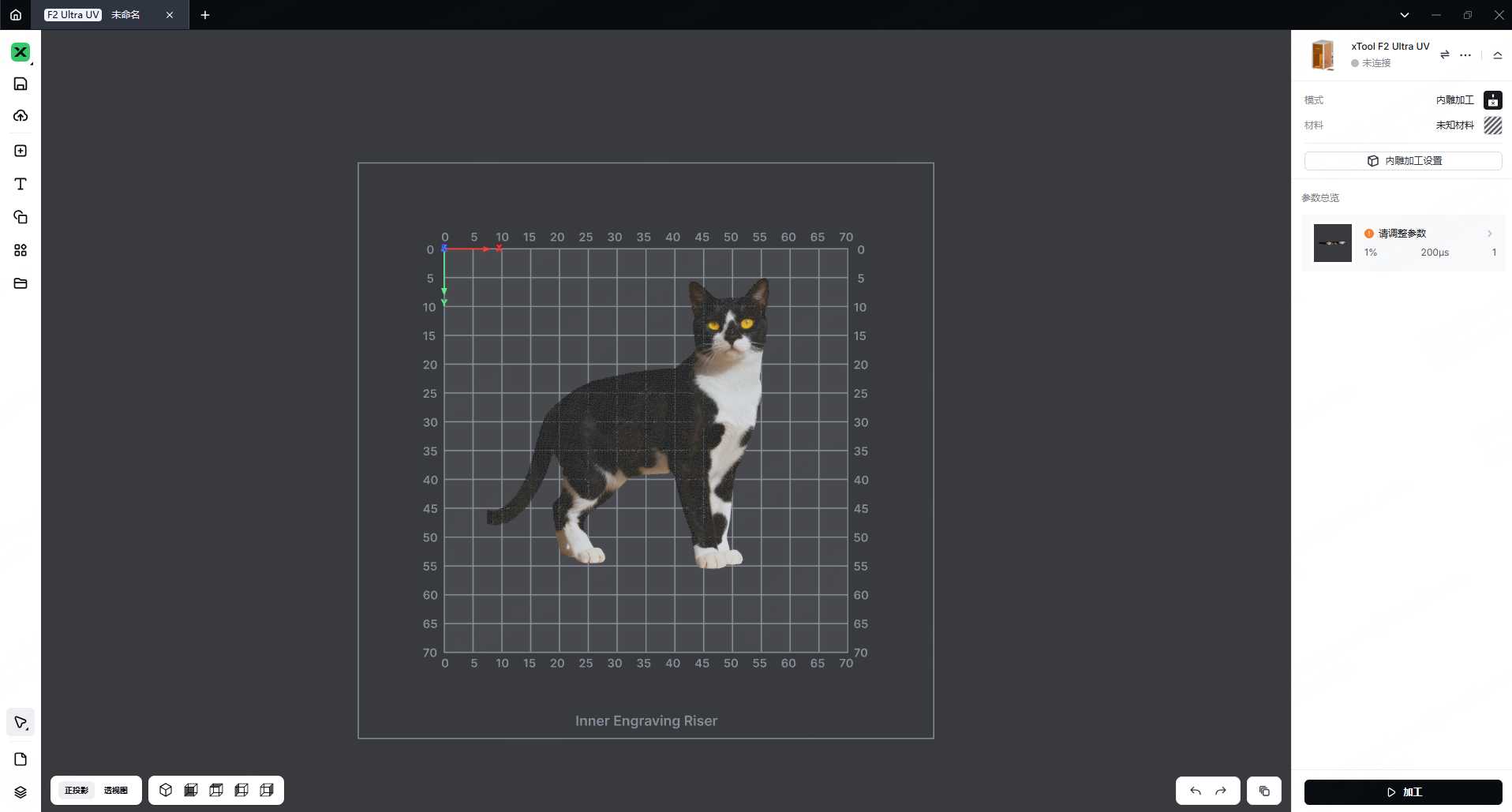This screenshot has height=812, width=1512.
Task: Expand the 请调整参数 parameter entry
Action: [x=1489, y=234]
